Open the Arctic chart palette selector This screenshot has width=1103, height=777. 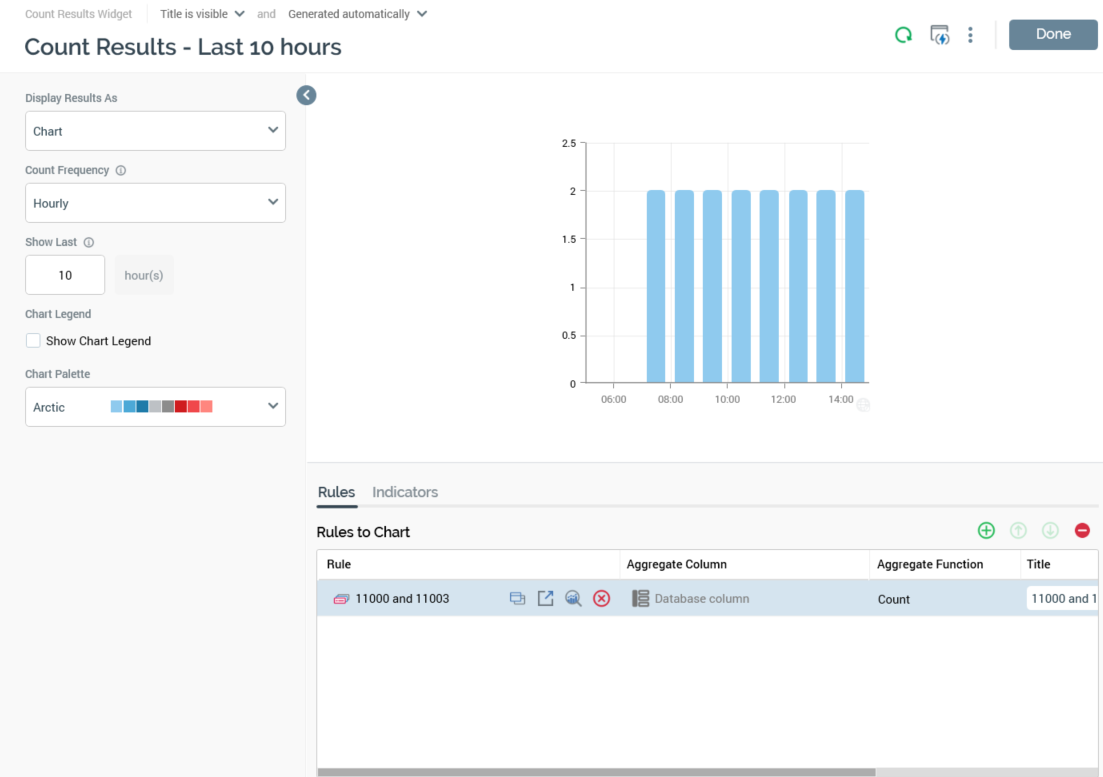[x=155, y=407]
